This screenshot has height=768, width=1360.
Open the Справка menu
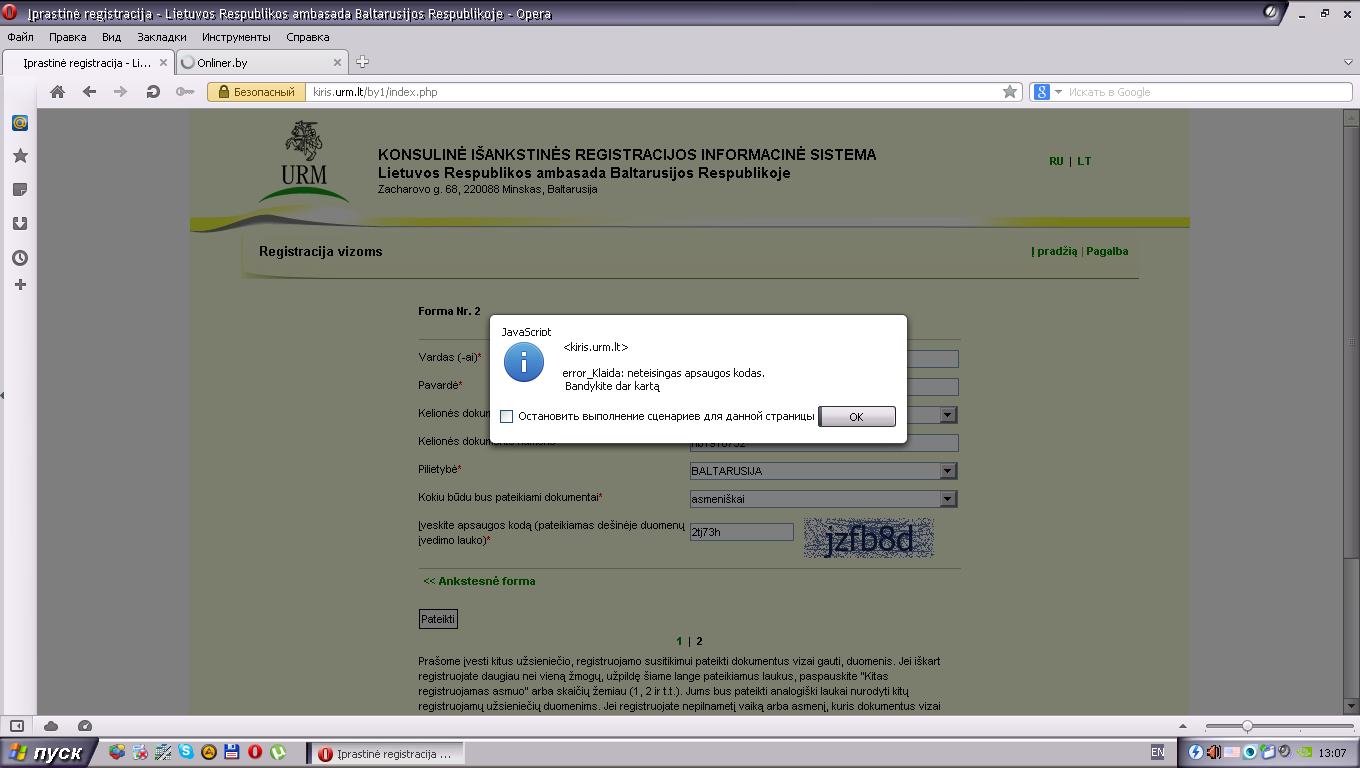point(308,37)
